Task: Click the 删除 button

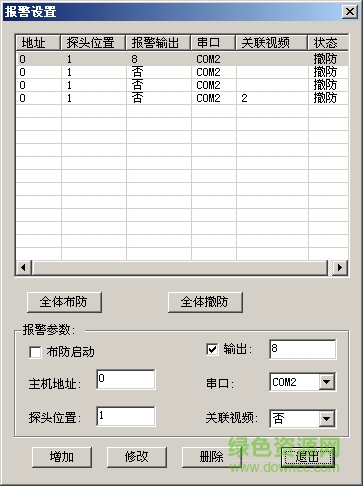Action: tap(212, 457)
